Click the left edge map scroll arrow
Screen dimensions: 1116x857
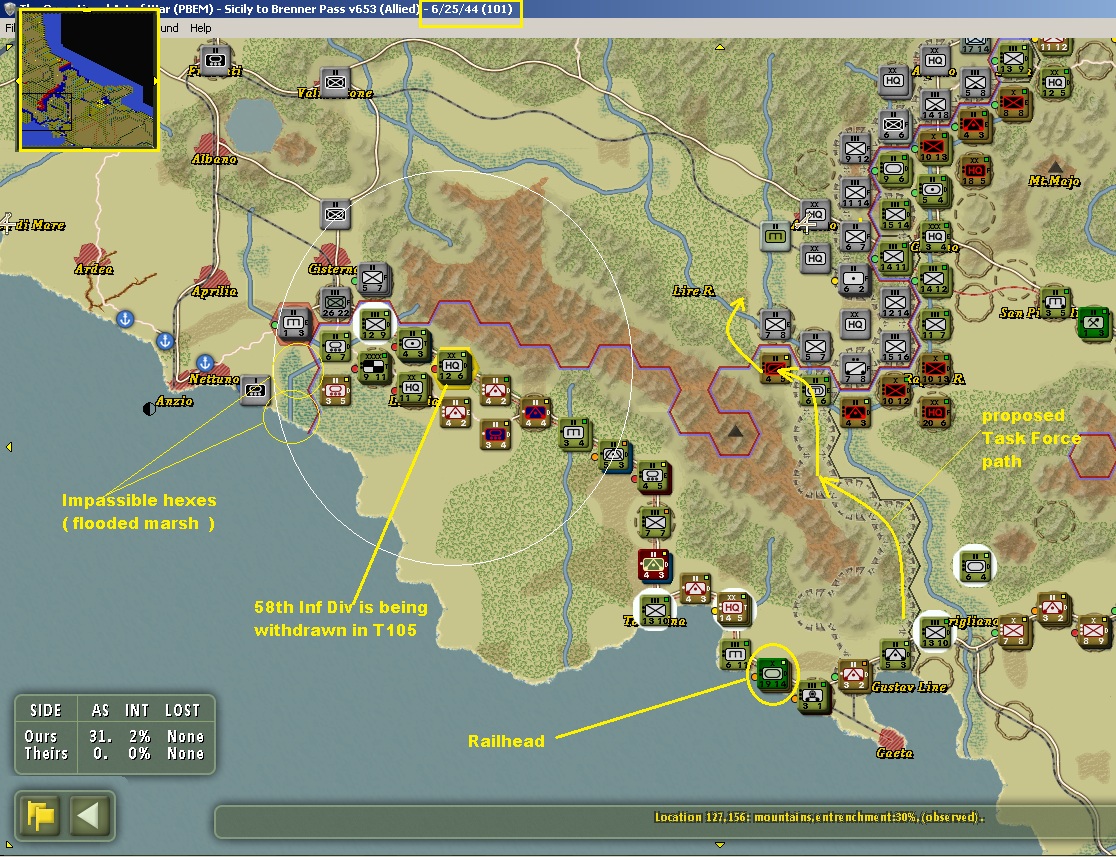click(x=9, y=447)
